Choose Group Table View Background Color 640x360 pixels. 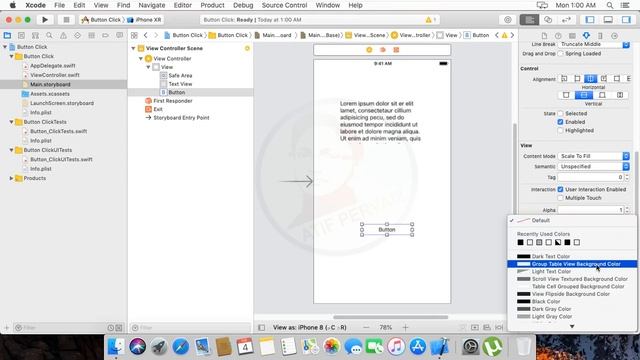click(572, 264)
